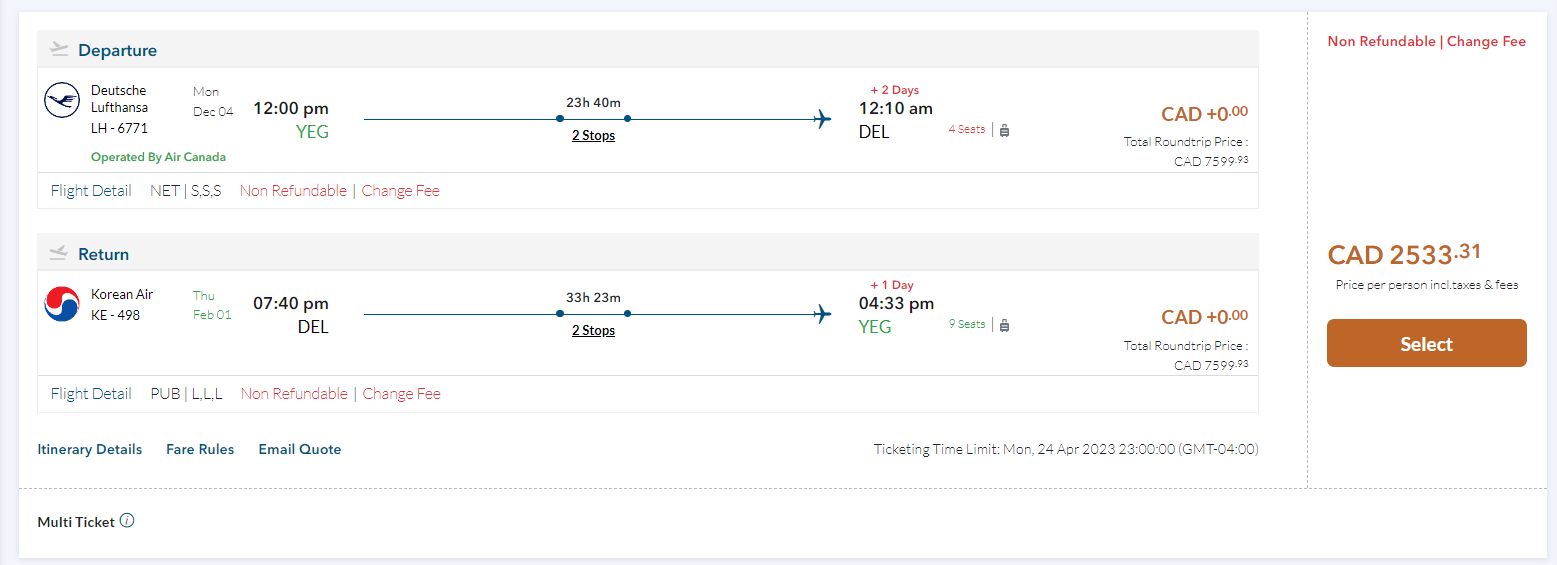
Task: Click airplane icon on DEL to YEG route
Action: pos(823,315)
